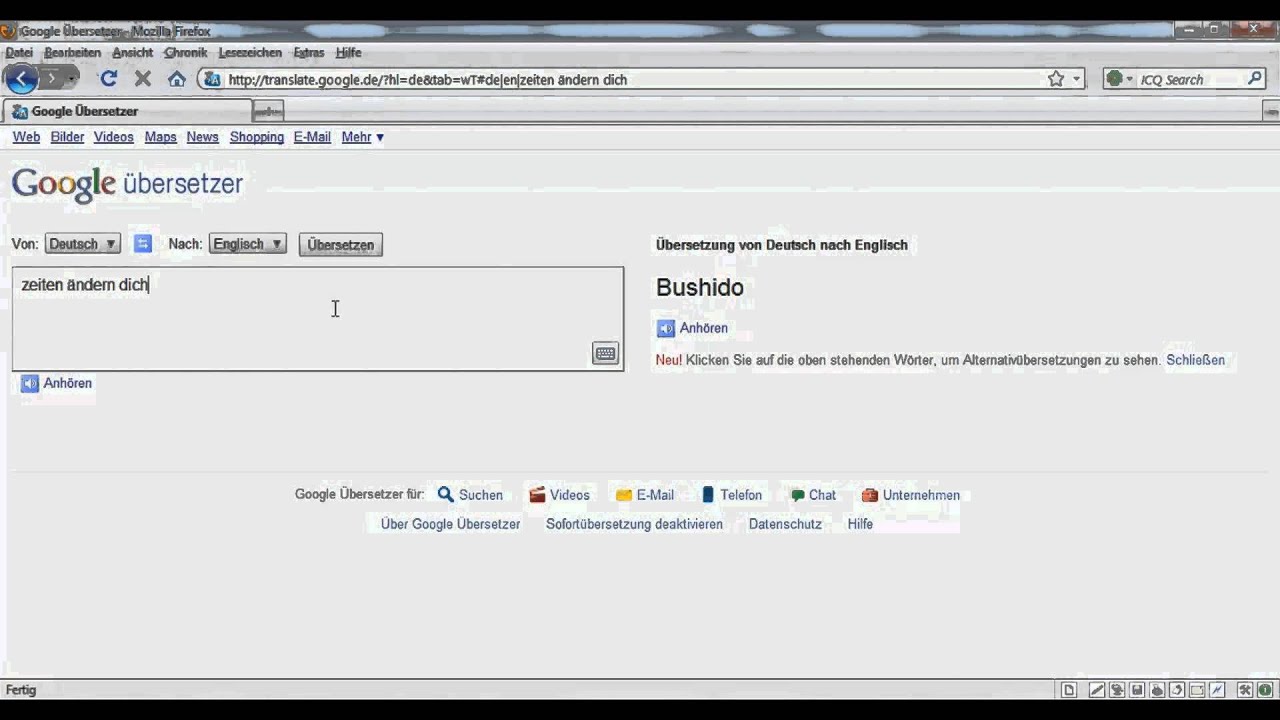Open the Telefon link
This screenshot has width=1280, height=720.
point(731,495)
